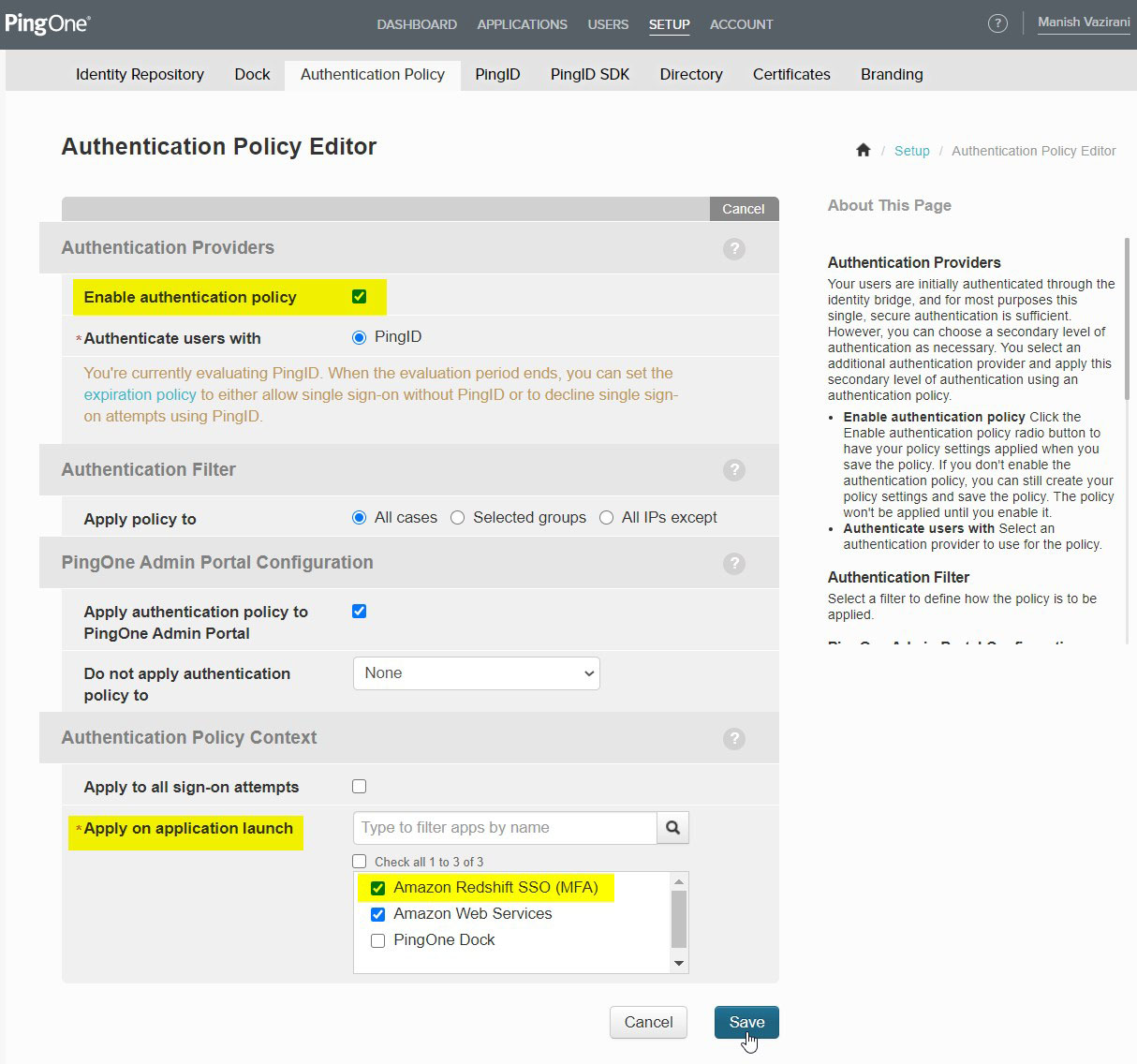Image resolution: width=1137 pixels, height=1064 pixels.
Task: Open help for Authentication Filter section
Action: [x=734, y=470]
